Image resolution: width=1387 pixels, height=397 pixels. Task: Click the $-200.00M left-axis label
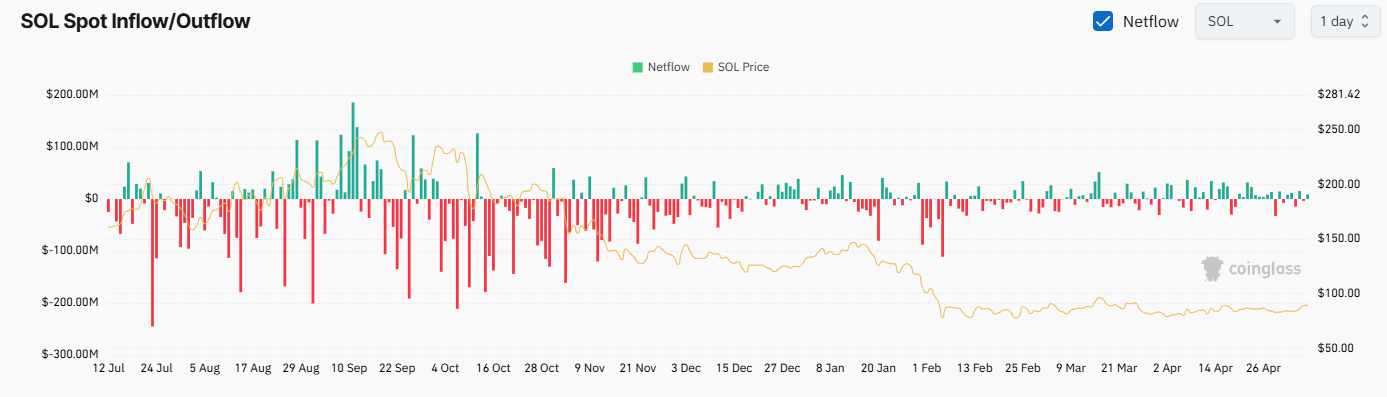[70, 302]
